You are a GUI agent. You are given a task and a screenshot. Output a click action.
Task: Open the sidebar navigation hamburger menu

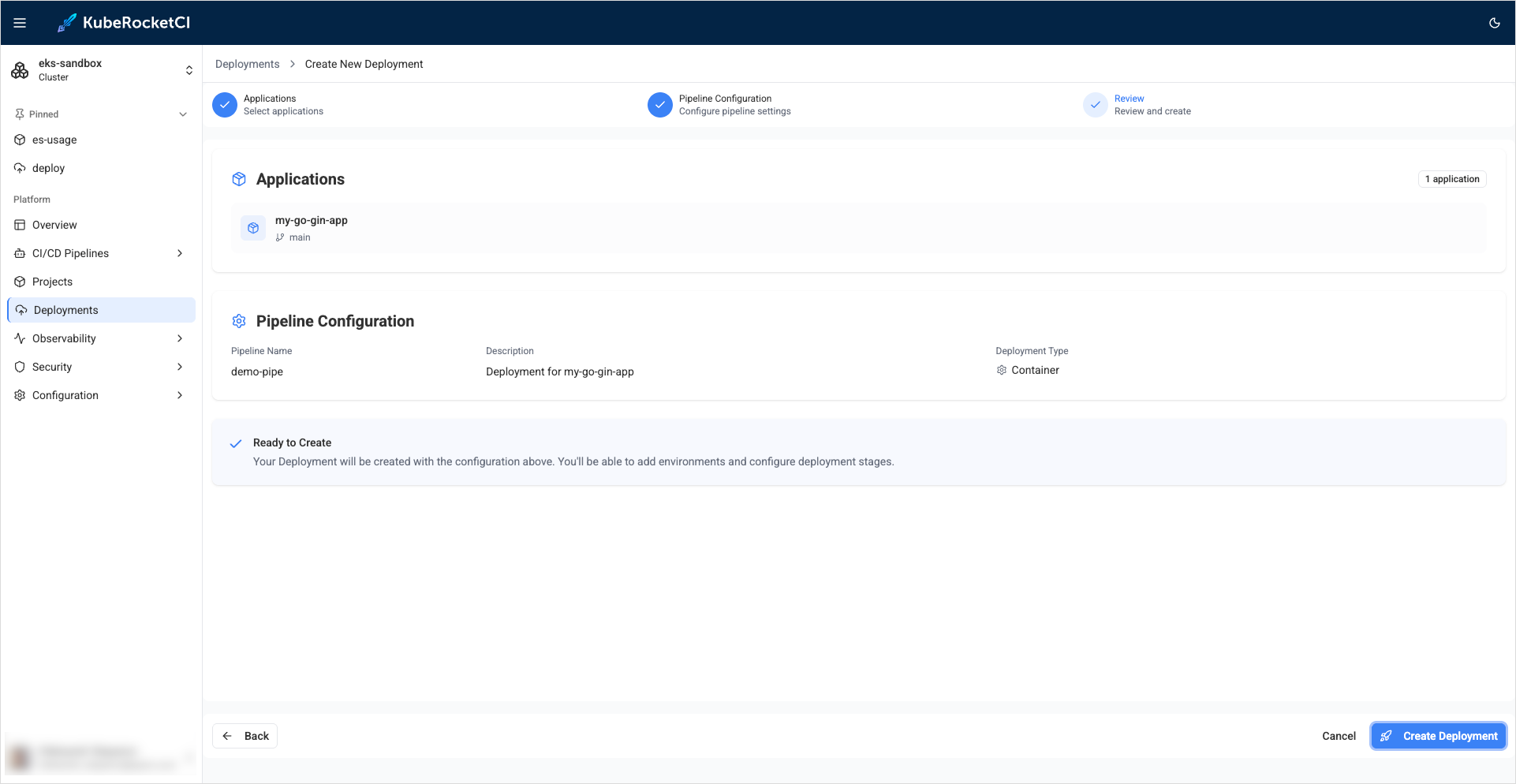20,22
